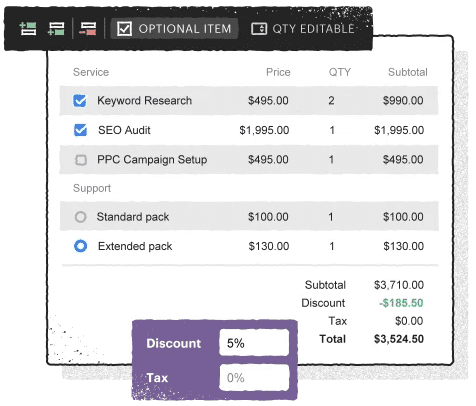Screen dimensions: 476x406
Task: Click the Total amount $3,524.50
Action: click(x=399, y=339)
